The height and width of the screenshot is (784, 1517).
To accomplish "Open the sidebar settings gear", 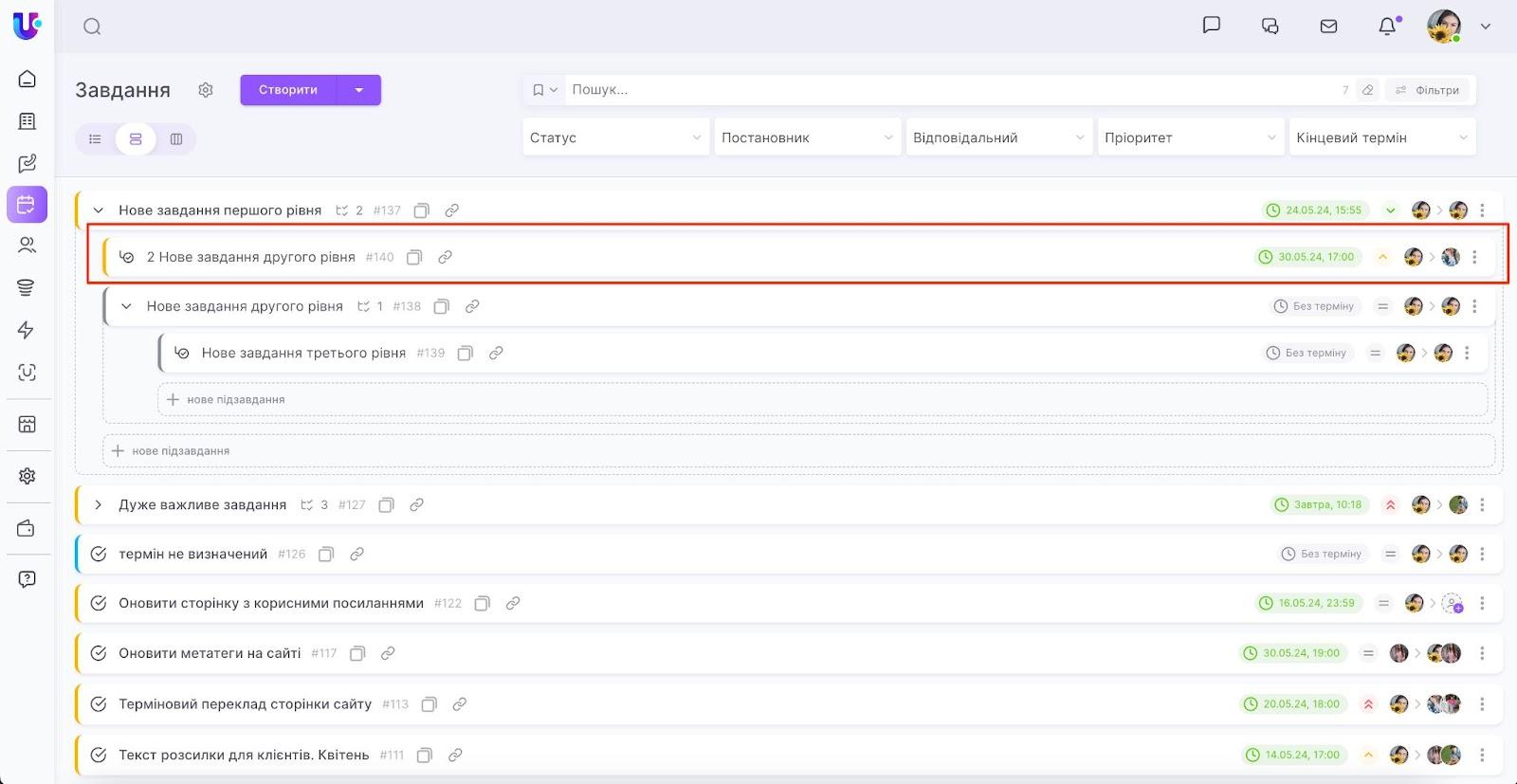I will [27, 476].
